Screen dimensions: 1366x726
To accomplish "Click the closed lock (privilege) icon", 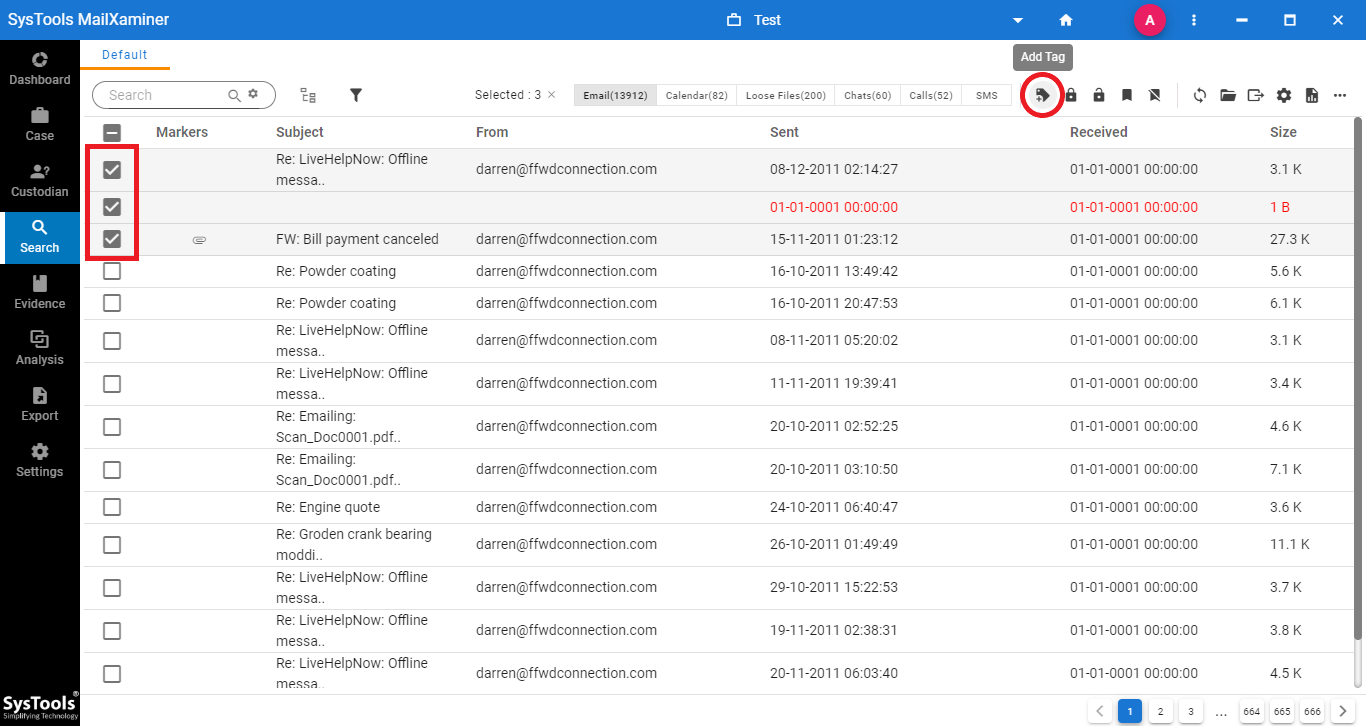I will click(1071, 95).
